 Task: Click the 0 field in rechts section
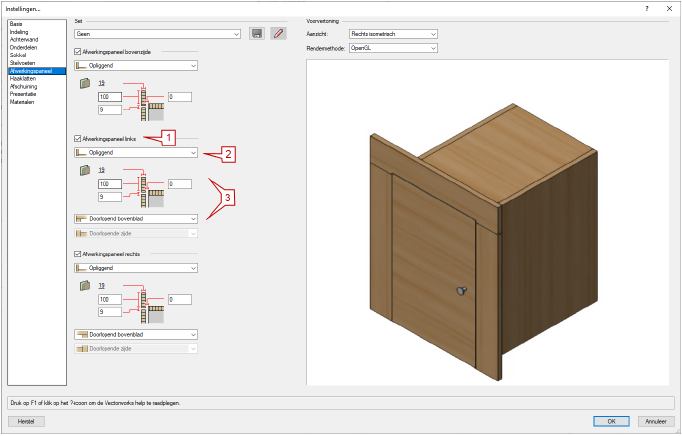click(x=180, y=300)
